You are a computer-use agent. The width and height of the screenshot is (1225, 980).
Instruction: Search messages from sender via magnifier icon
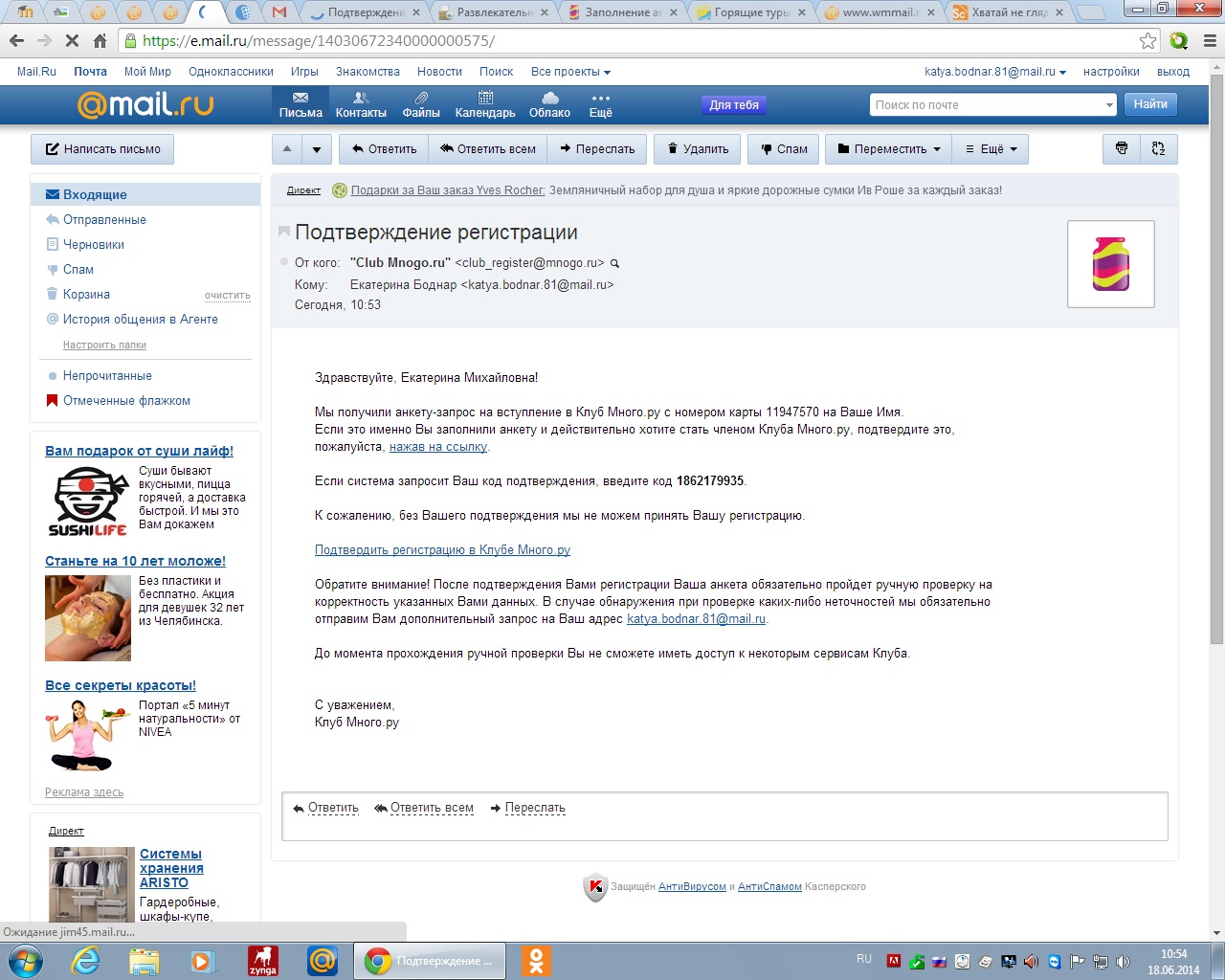pos(615,263)
